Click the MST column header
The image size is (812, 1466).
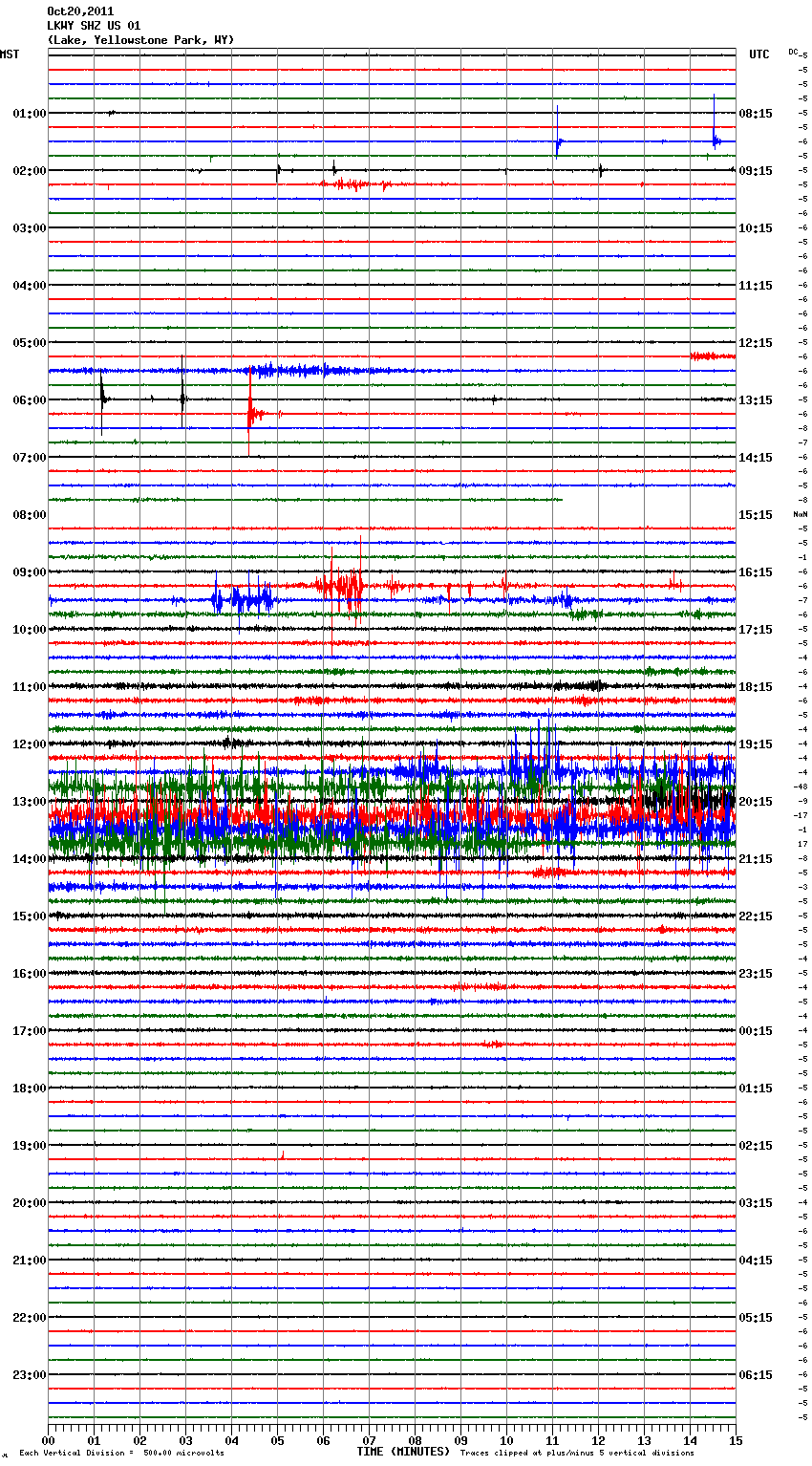(10, 54)
